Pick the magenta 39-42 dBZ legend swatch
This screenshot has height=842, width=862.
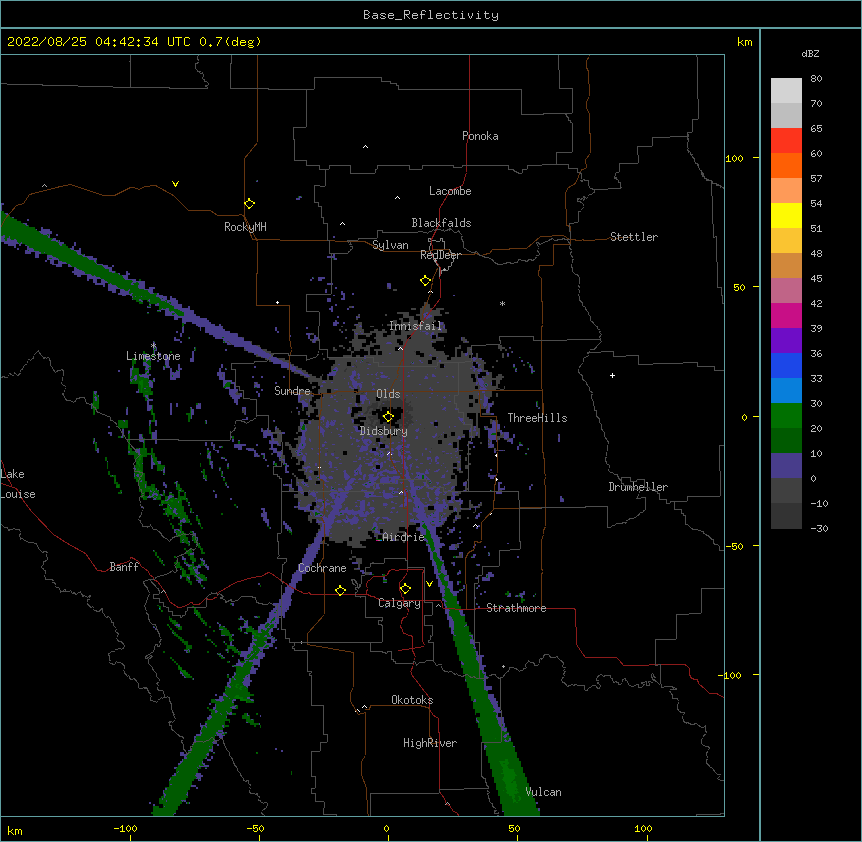pos(786,315)
